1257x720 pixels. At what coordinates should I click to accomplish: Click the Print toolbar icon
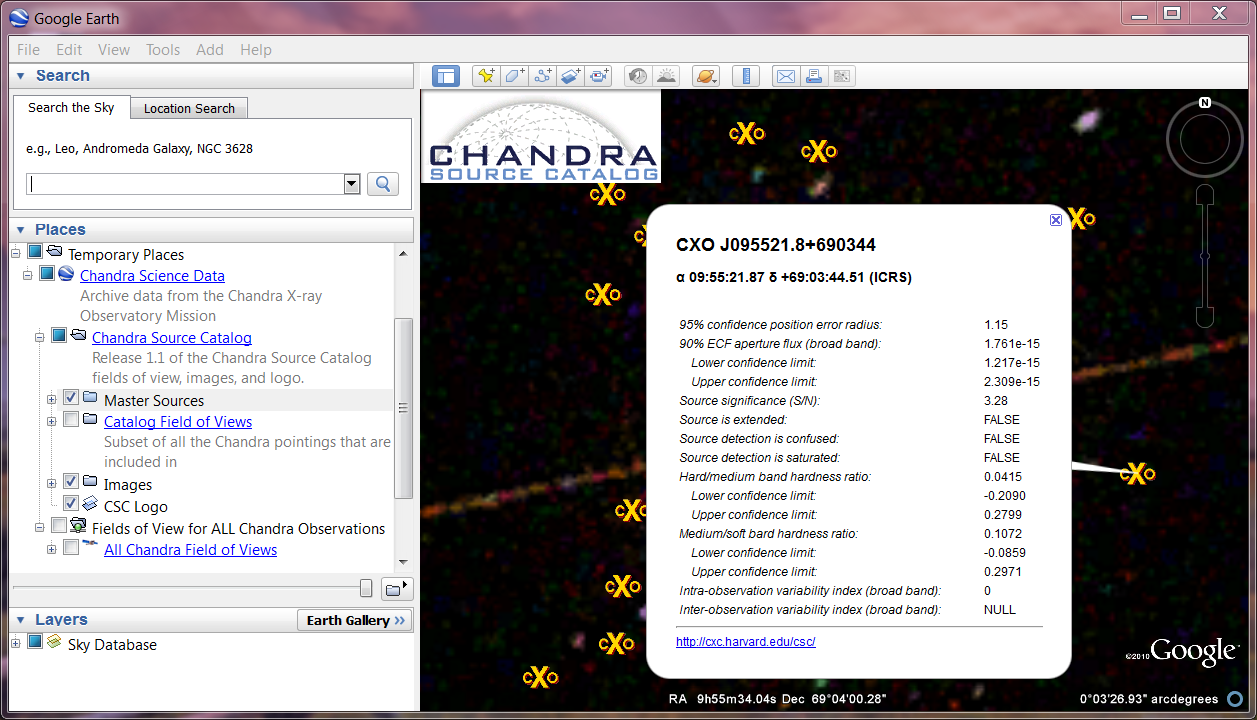pos(814,76)
